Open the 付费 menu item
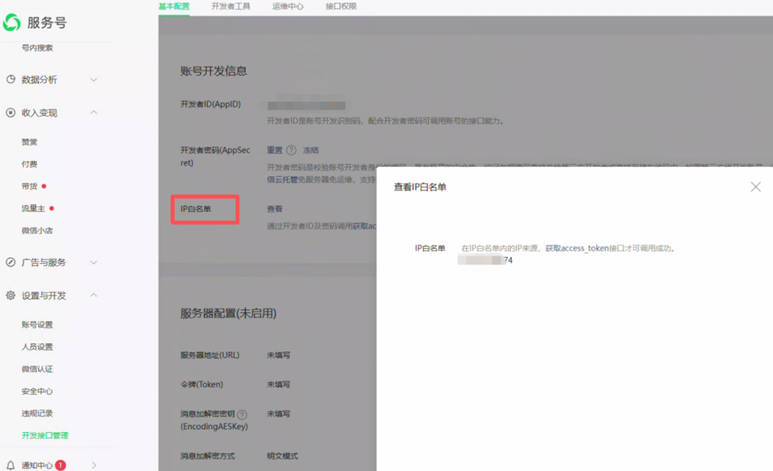The image size is (773, 471). click(x=29, y=164)
